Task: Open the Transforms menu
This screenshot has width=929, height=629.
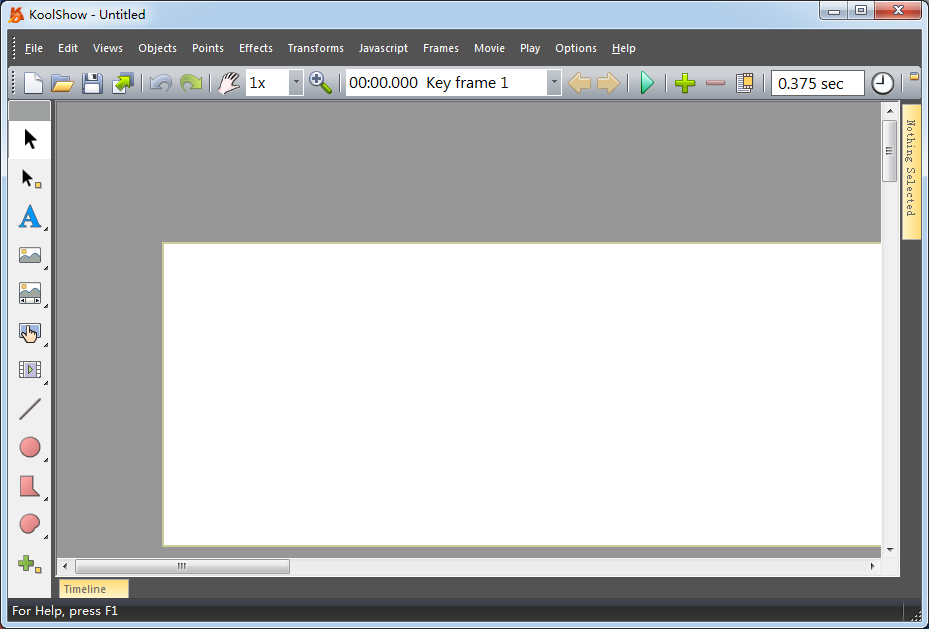Action: pyautogui.click(x=315, y=48)
